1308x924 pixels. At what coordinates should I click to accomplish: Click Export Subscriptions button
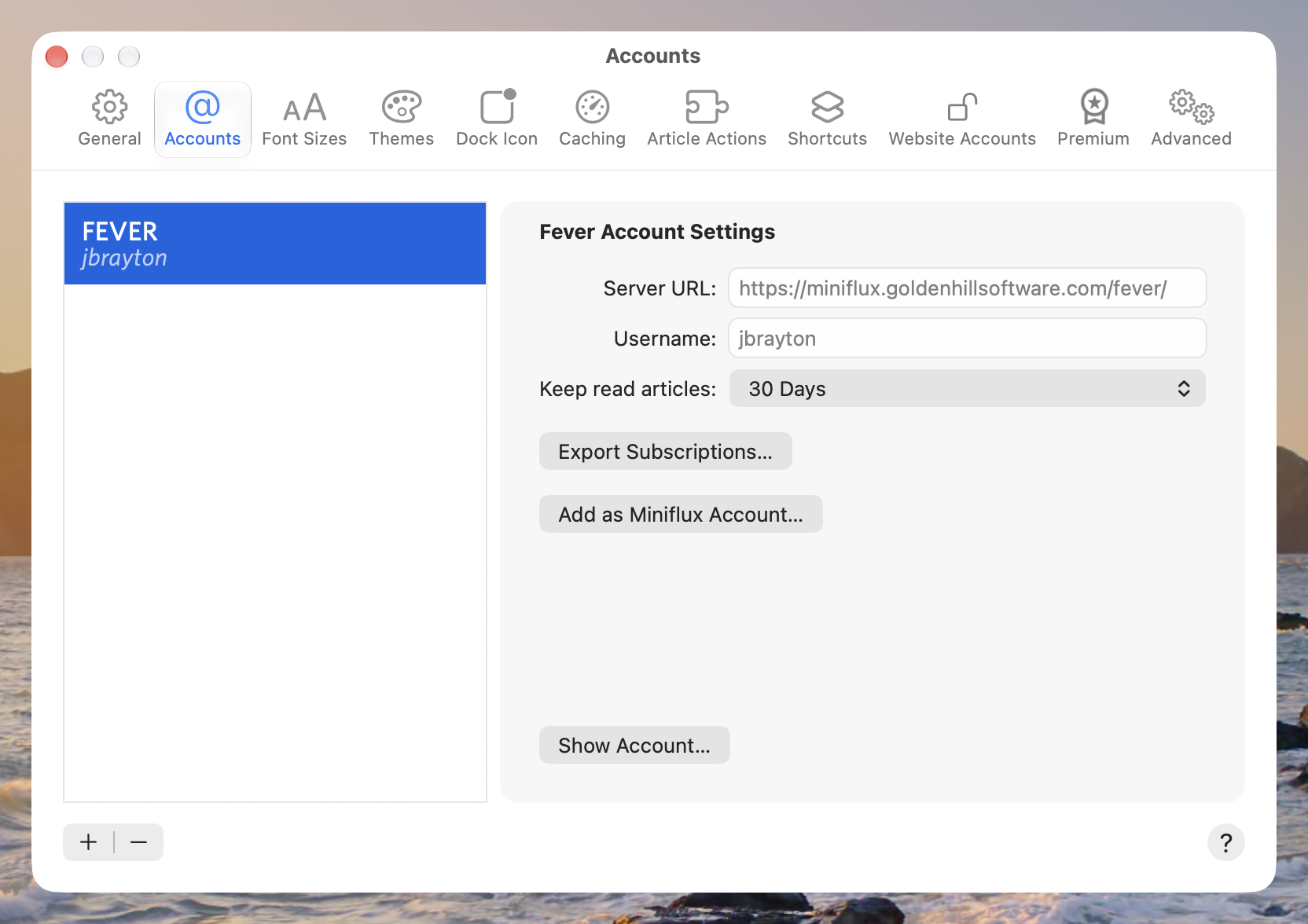click(x=665, y=452)
